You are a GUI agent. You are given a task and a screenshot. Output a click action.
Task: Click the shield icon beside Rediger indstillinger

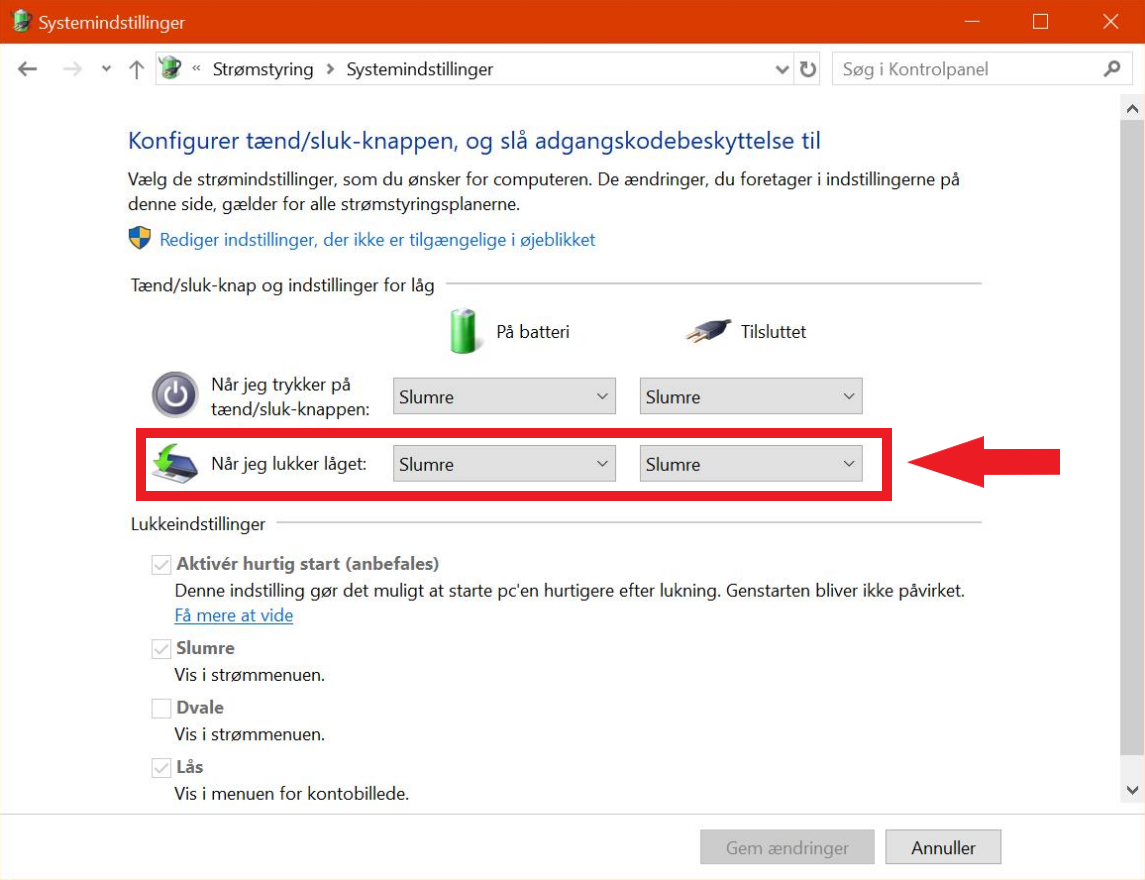[139, 238]
